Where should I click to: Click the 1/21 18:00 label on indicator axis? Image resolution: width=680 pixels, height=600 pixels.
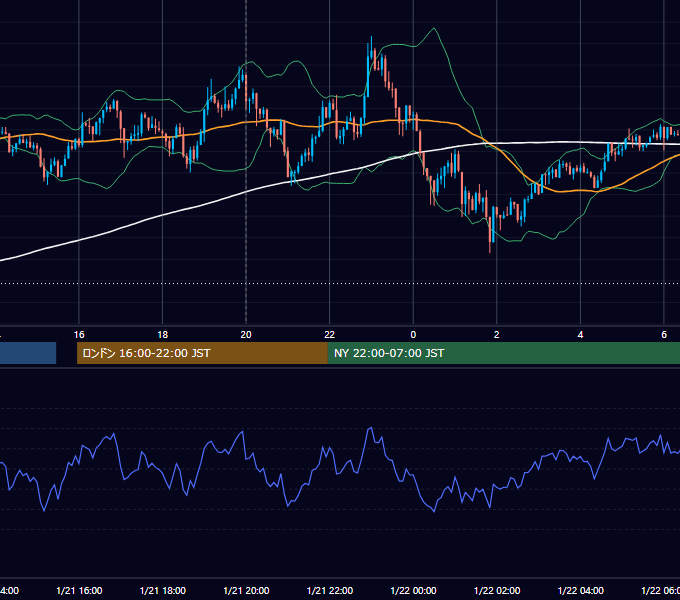pos(163,590)
